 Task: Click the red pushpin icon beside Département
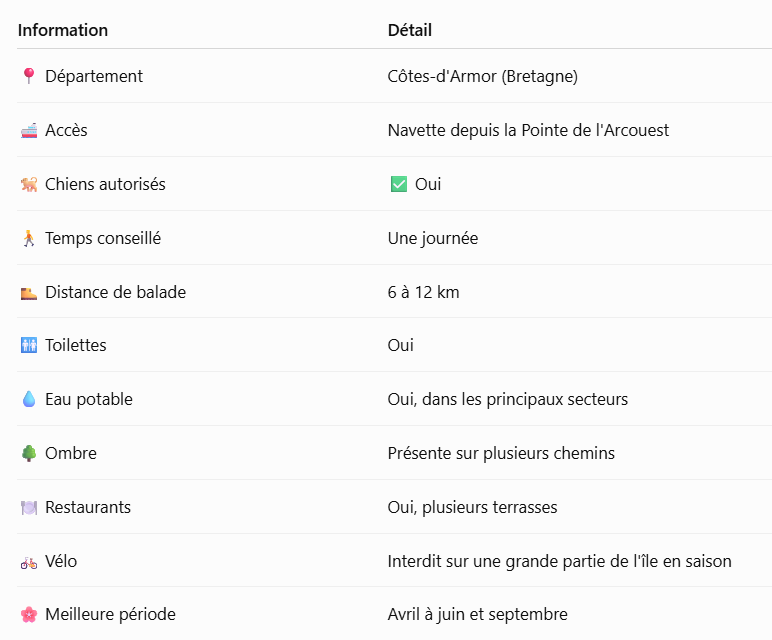pyautogui.click(x=29, y=76)
